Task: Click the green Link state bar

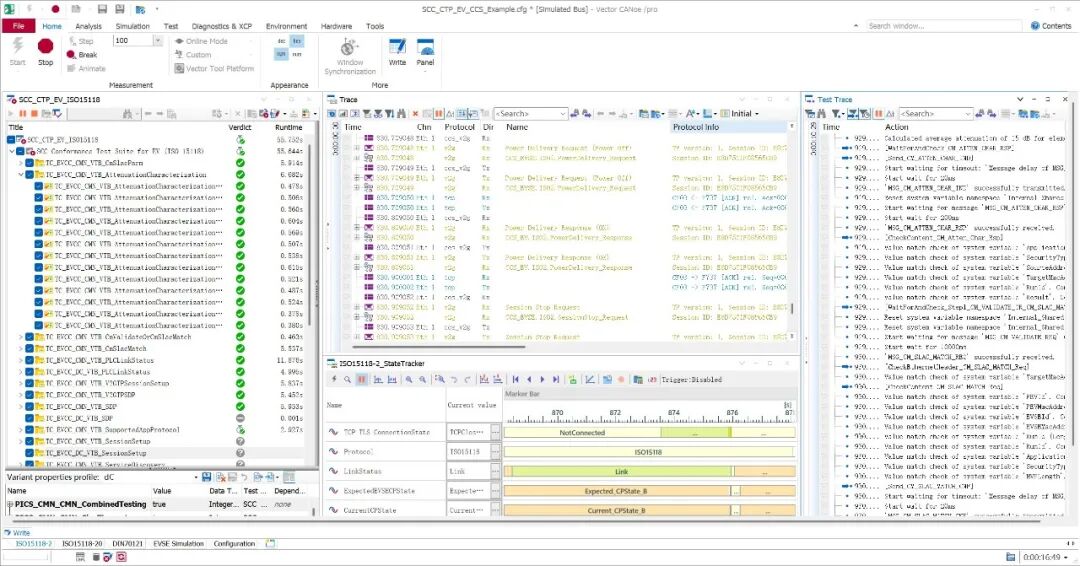Action: 621,471
